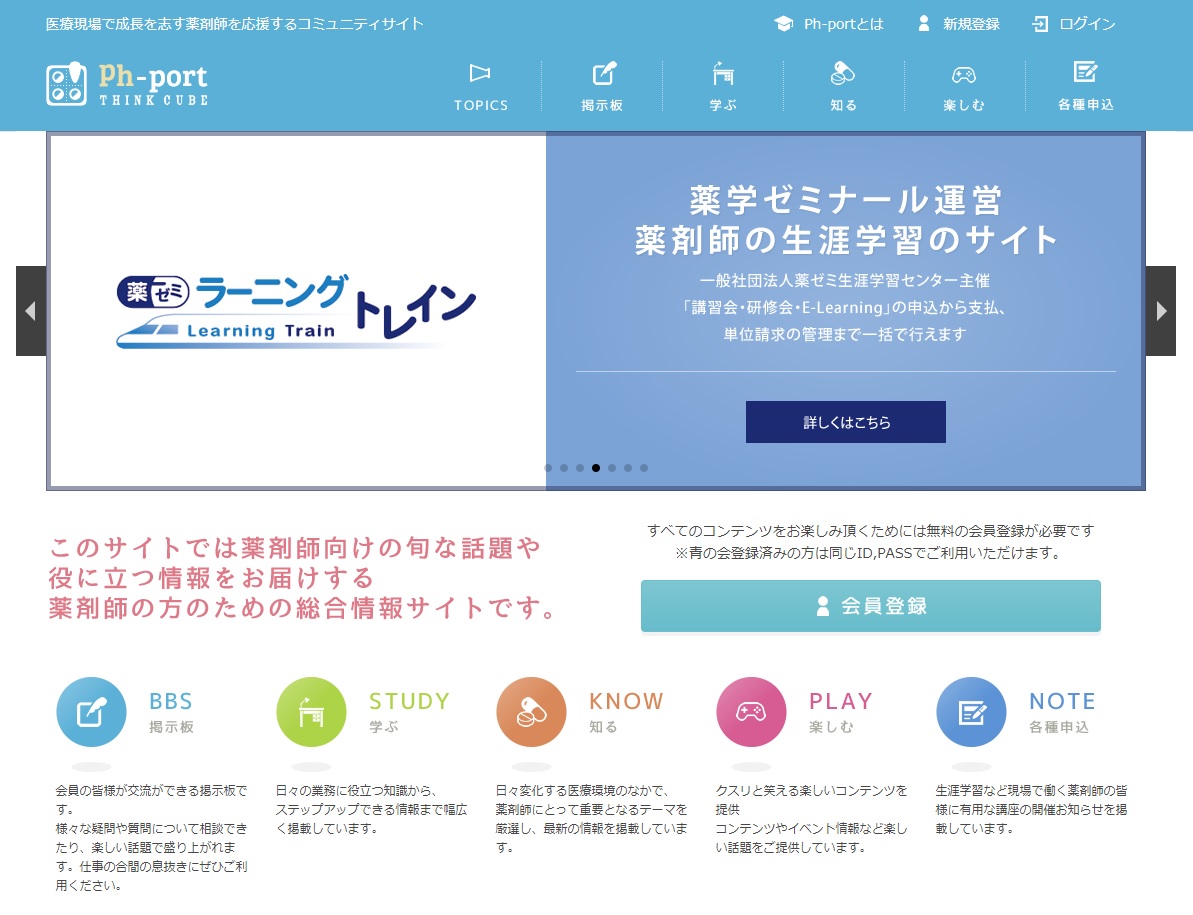
Task: Open the 知る menu label
Action: (x=843, y=105)
